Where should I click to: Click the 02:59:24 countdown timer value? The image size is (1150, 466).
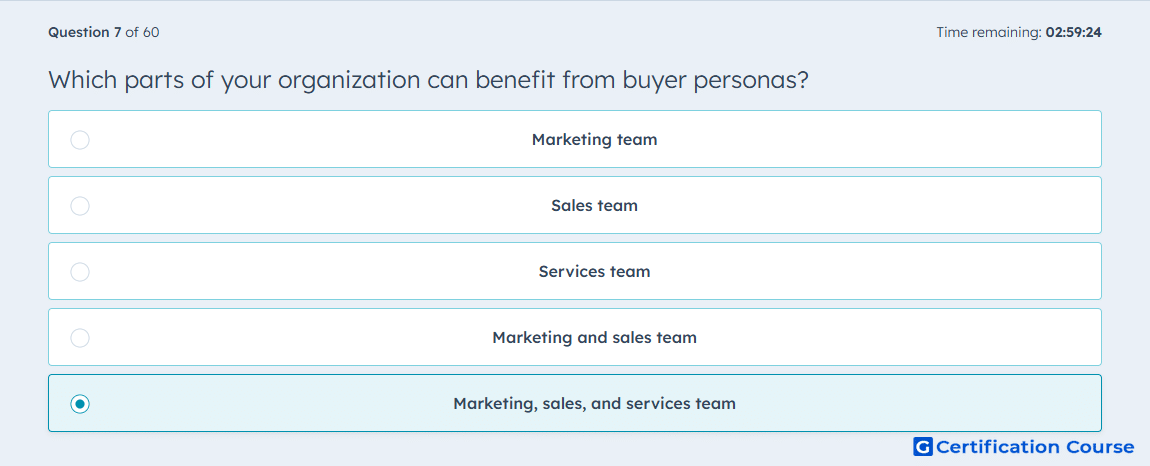click(1074, 32)
